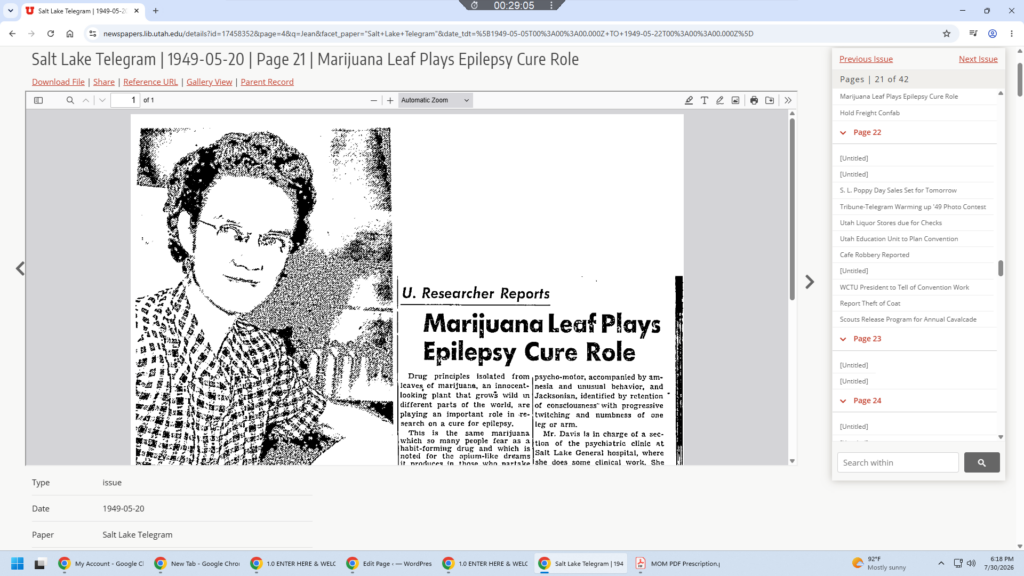The width and height of the screenshot is (1024, 576).
Task: Switch to New Tab Google Chrome taskbar window
Action: [197, 563]
